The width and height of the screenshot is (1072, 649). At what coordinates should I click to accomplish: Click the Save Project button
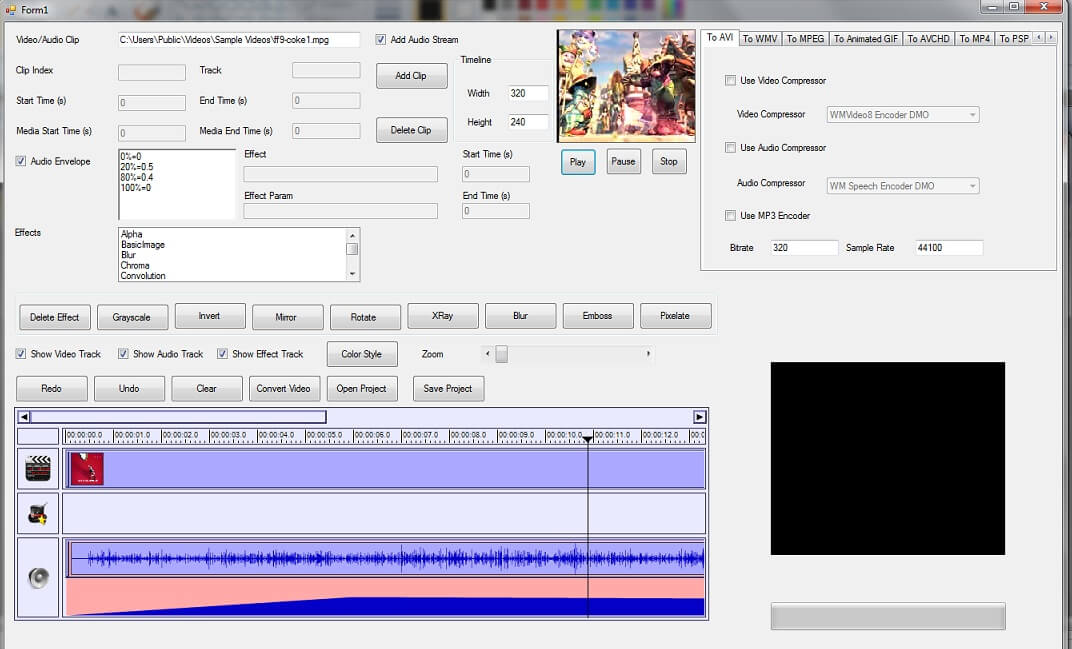[448, 389]
